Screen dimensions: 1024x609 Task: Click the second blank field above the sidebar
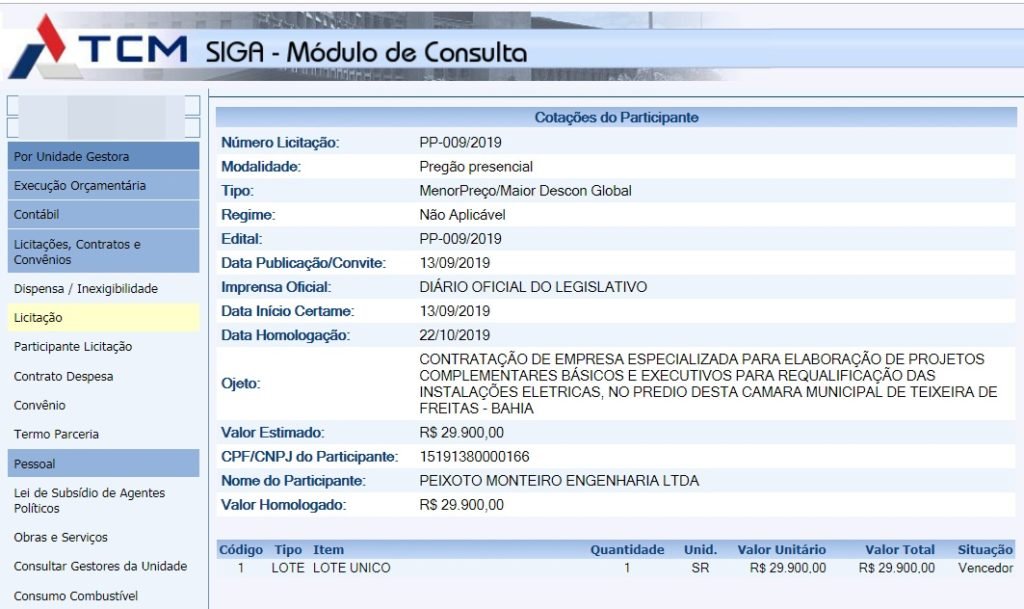103,128
